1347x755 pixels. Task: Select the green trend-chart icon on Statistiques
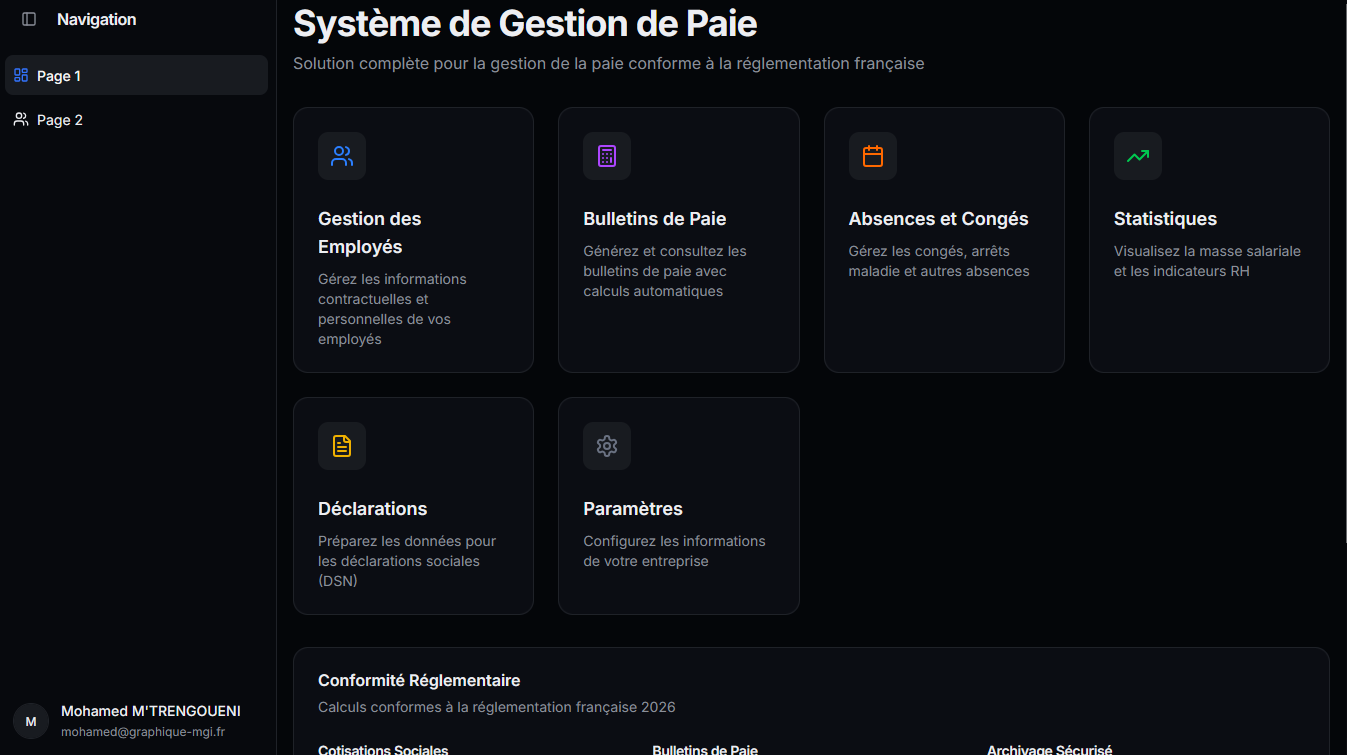[1137, 156]
